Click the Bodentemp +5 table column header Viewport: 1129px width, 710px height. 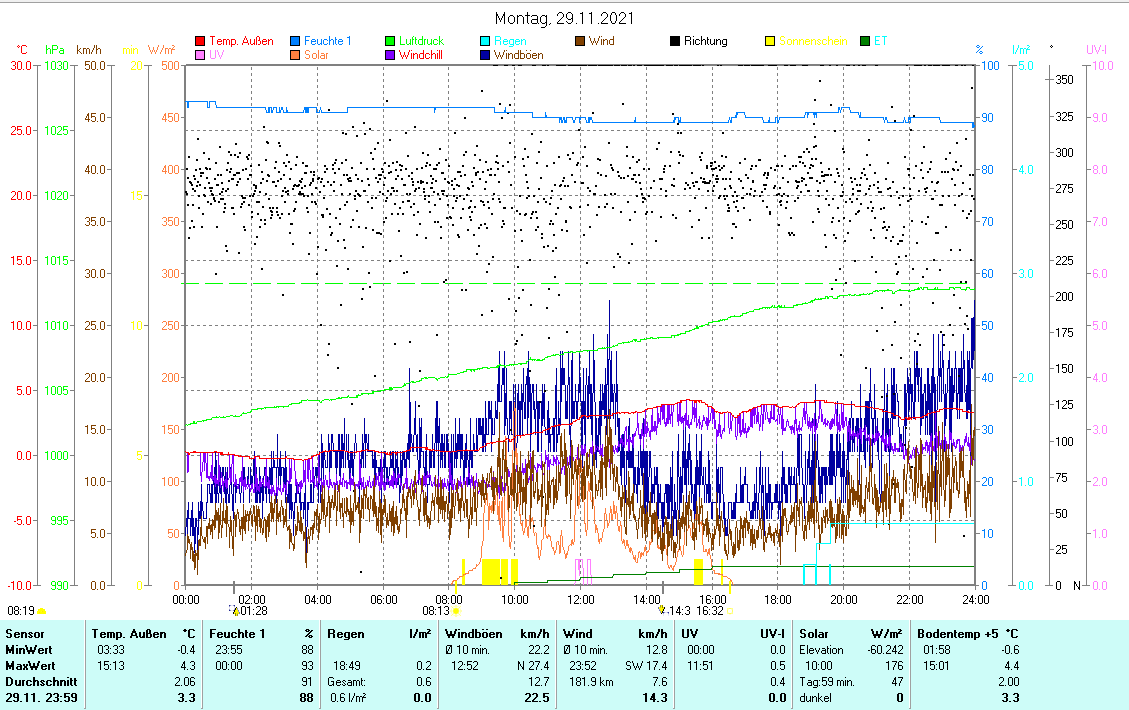[x=958, y=634]
